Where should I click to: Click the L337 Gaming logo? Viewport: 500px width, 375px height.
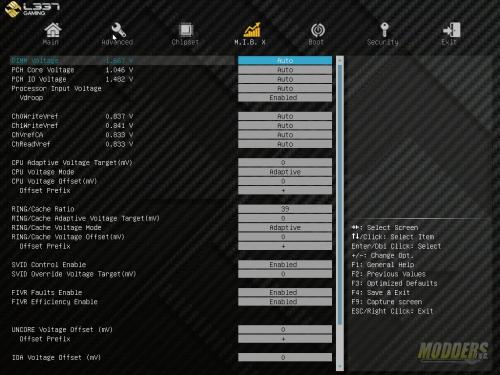[32, 9]
